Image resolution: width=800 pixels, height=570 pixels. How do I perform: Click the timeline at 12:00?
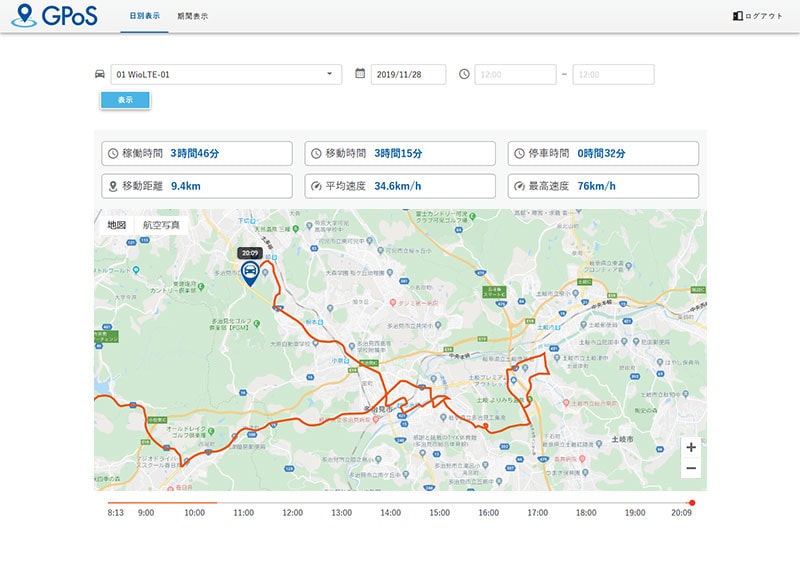click(292, 513)
